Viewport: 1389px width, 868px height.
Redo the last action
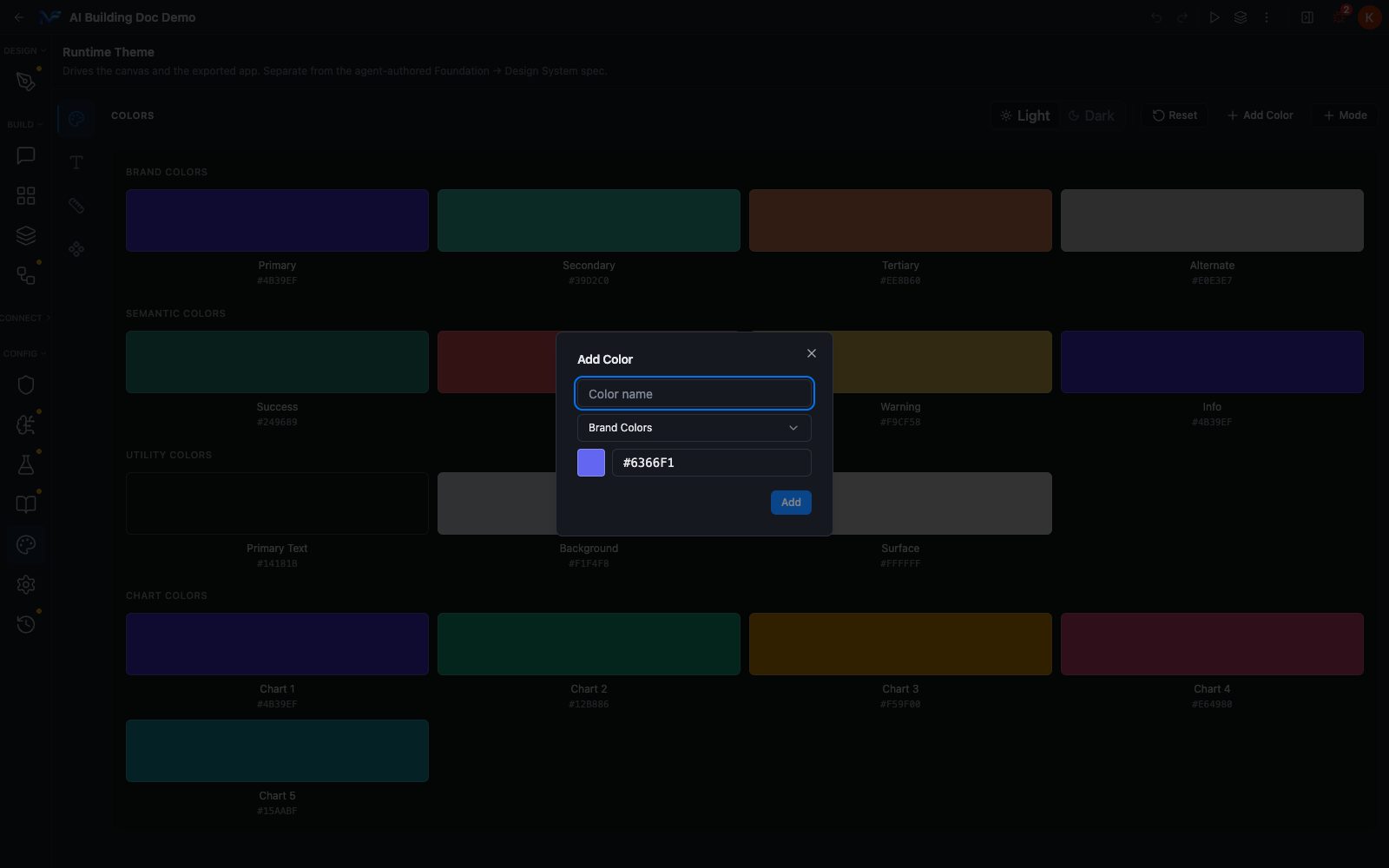click(1183, 17)
